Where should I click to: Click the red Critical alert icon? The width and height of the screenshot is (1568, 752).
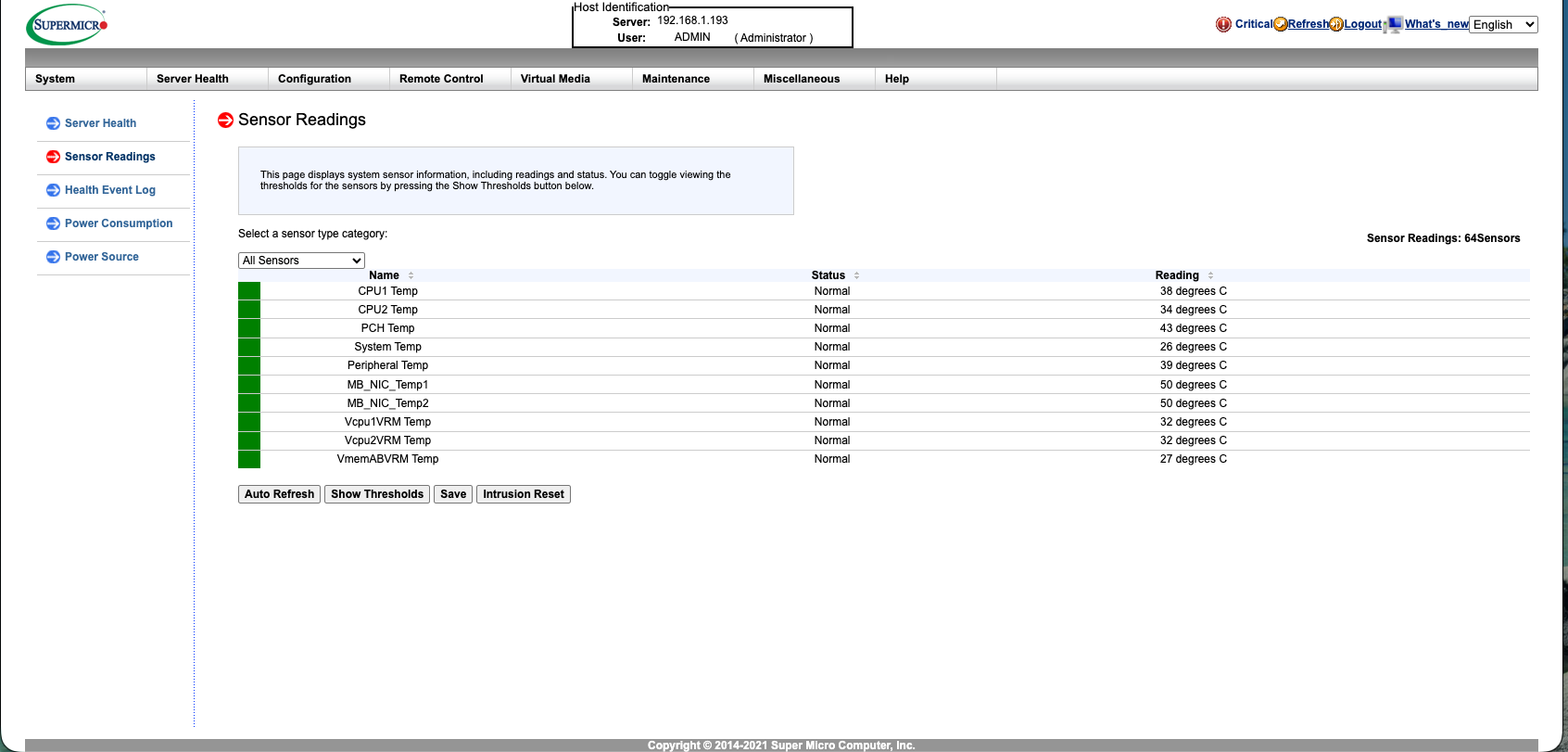pos(1223,24)
